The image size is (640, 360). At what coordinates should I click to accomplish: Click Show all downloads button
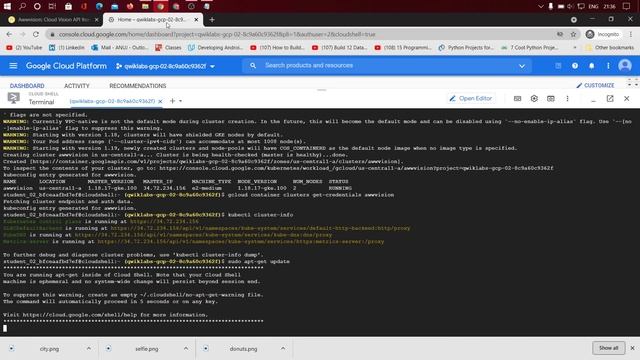point(608,348)
